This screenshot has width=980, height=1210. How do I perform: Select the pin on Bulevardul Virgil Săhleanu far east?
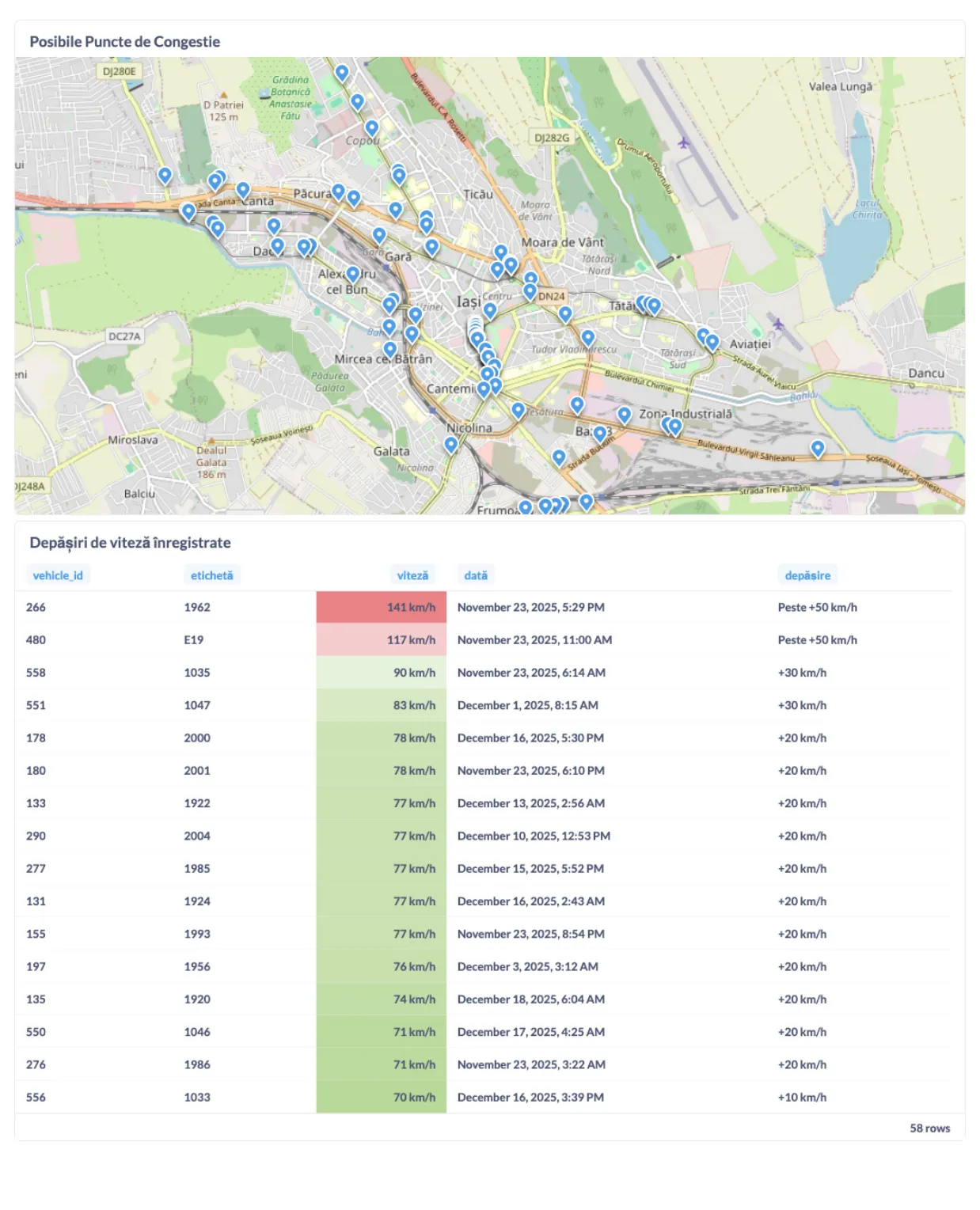pos(818,449)
